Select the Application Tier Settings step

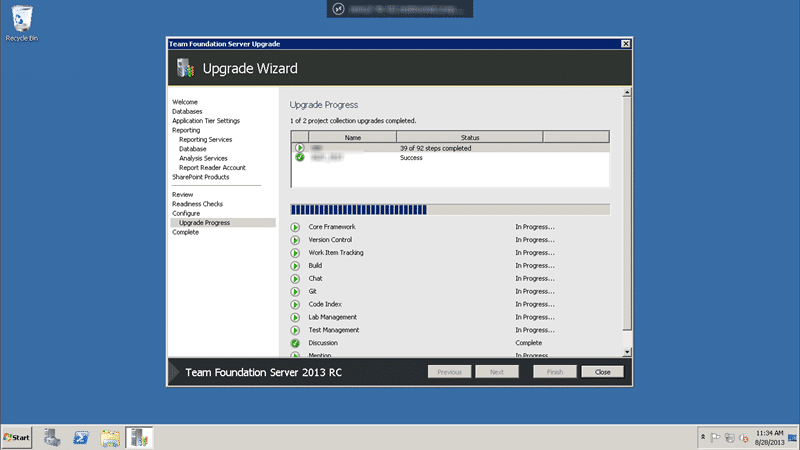coord(206,121)
